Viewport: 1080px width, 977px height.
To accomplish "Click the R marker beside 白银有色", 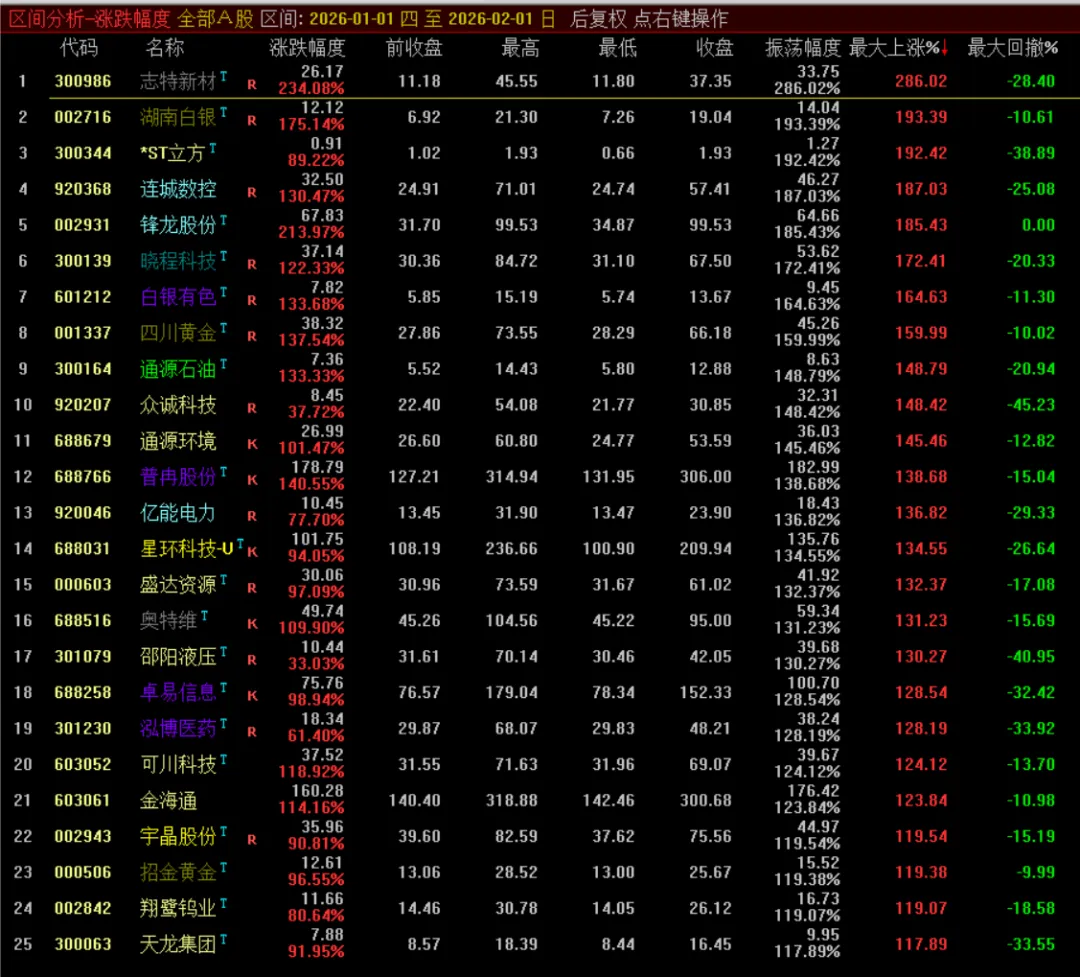I will tap(252, 300).
